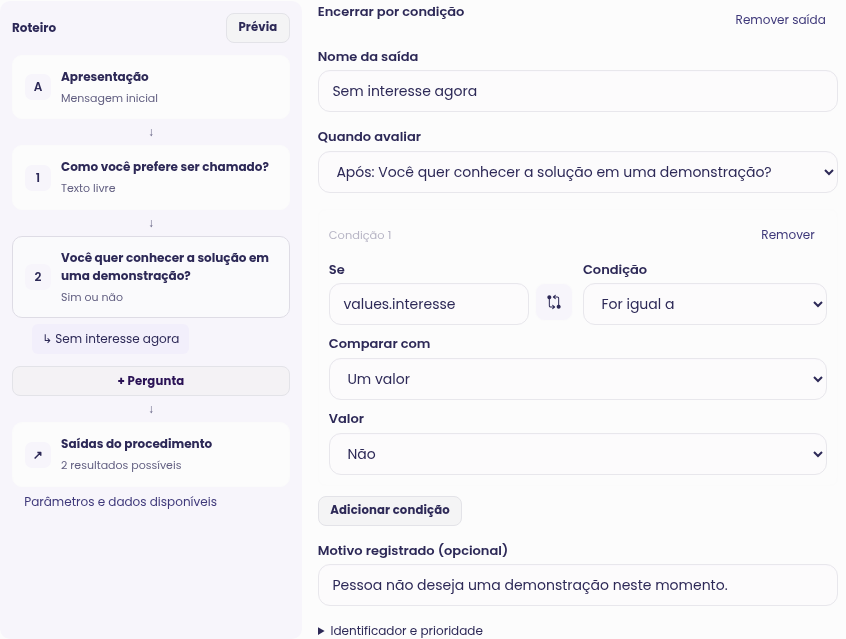Focus the 'Nome da saída' input field
The width and height of the screenshot is (846, 639).
pos(578,91)
